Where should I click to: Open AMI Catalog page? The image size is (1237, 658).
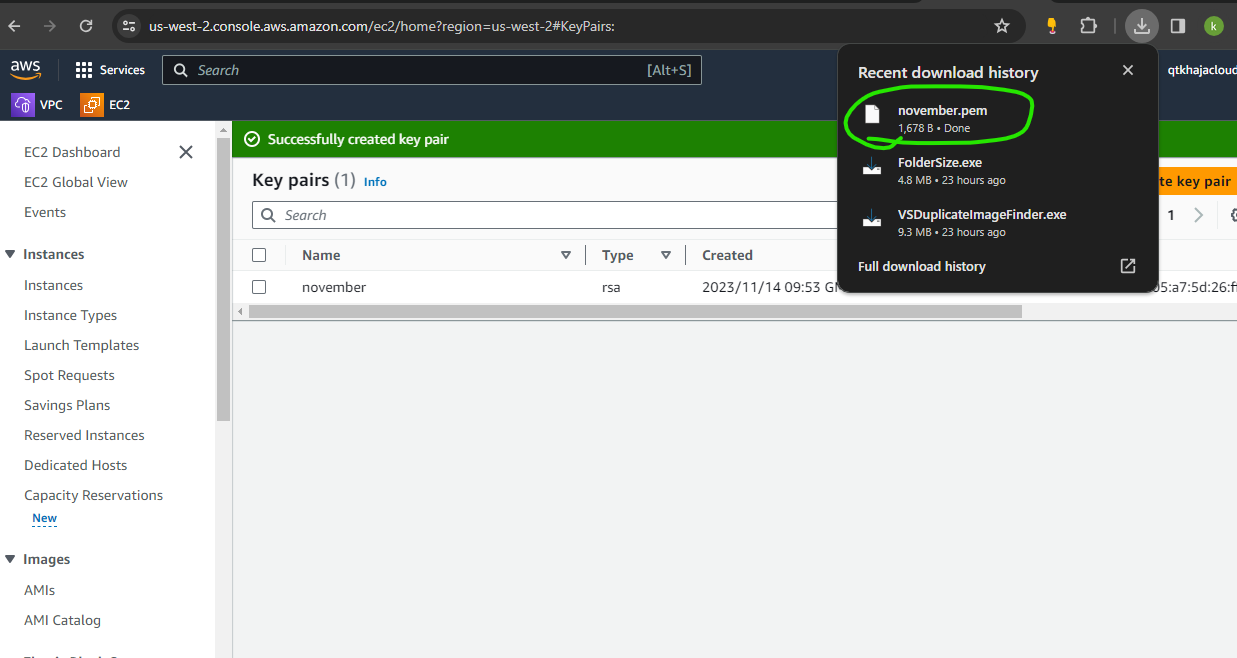(x=62, y=620)
